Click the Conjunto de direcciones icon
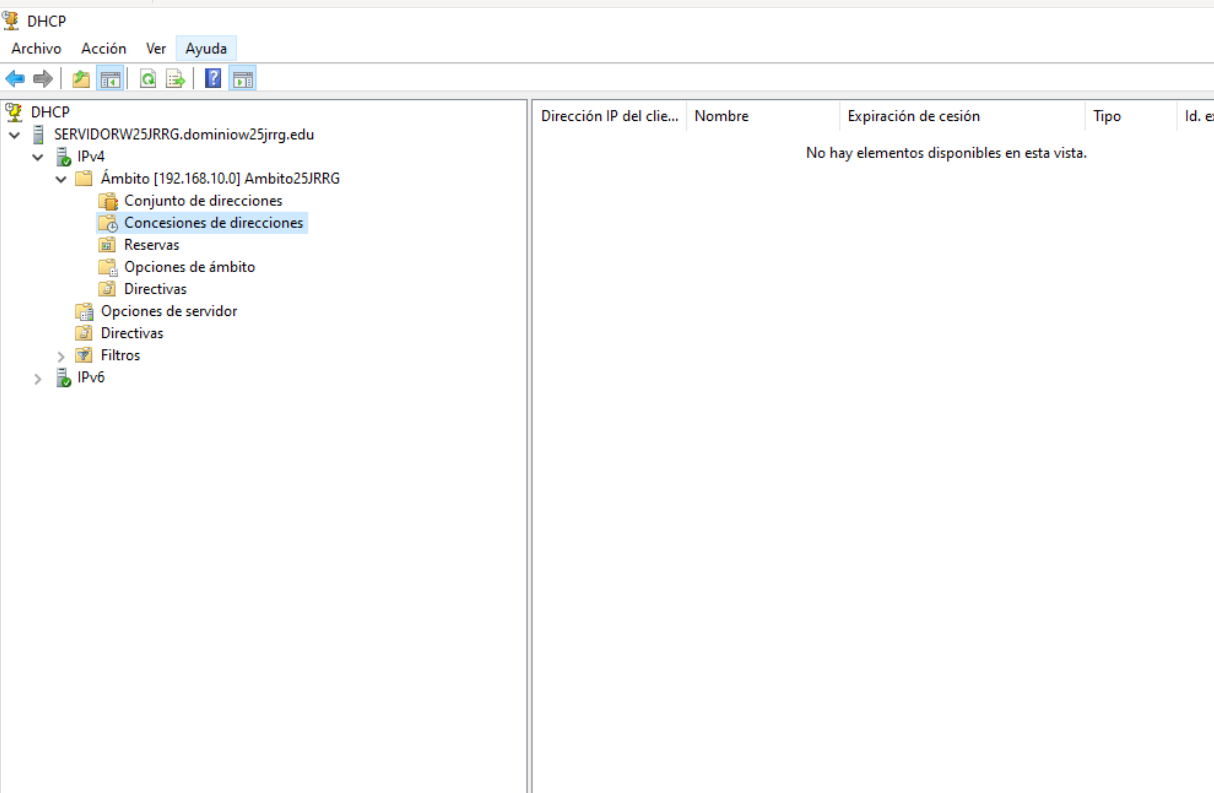The image size is (1214, 793). tap(108, 201)
